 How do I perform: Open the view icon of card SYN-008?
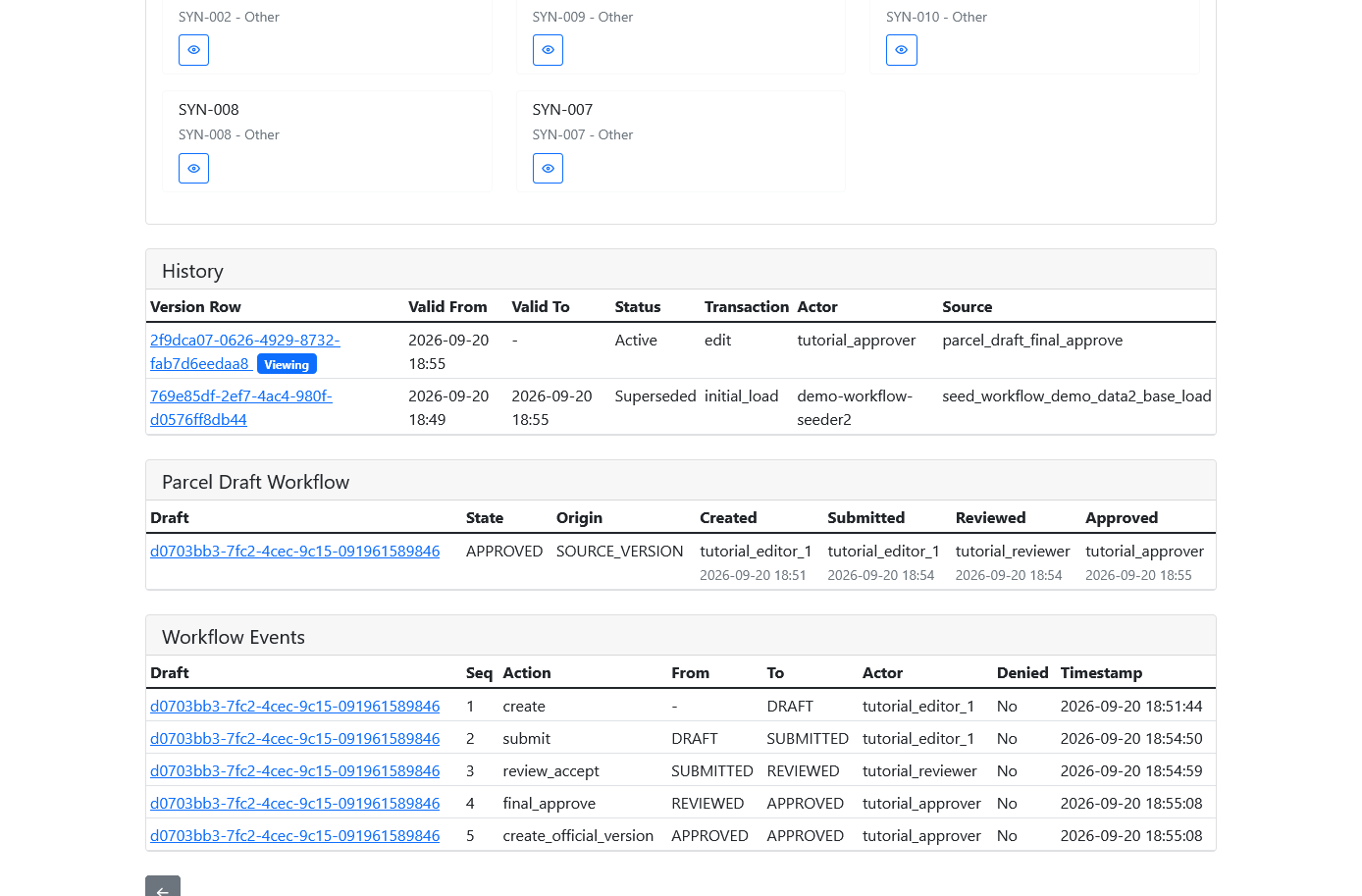click(193, 169)
